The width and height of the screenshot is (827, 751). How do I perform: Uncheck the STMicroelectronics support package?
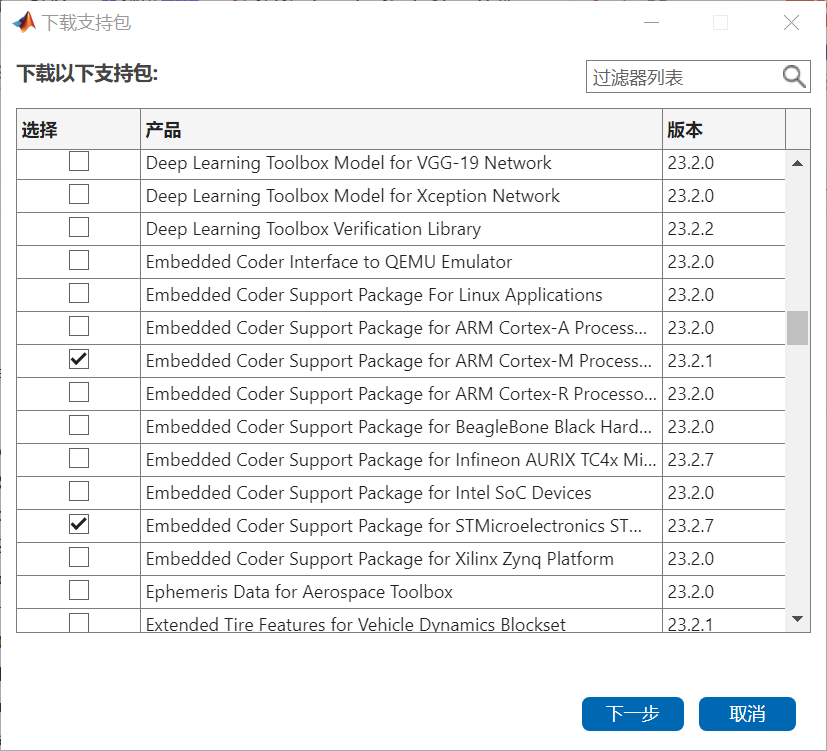[x=79, y=524]
